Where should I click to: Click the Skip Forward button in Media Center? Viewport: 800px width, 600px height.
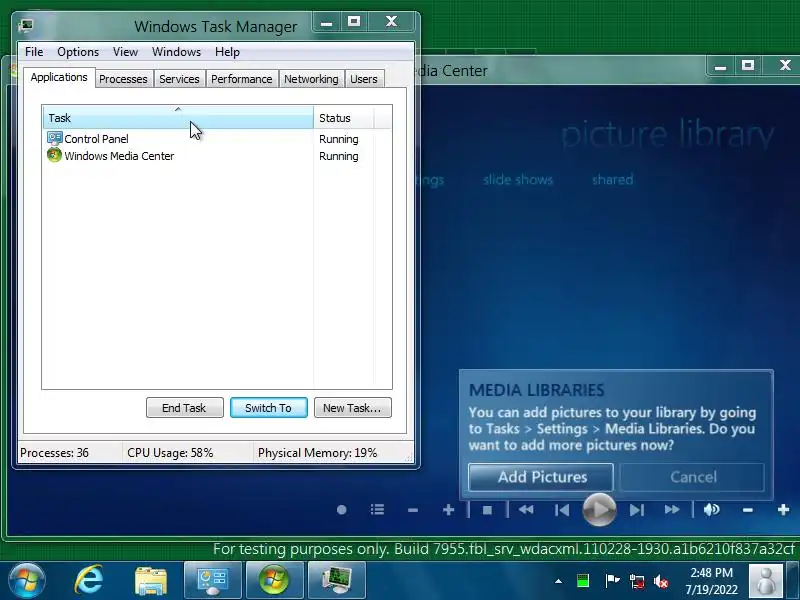pos(637,510)
